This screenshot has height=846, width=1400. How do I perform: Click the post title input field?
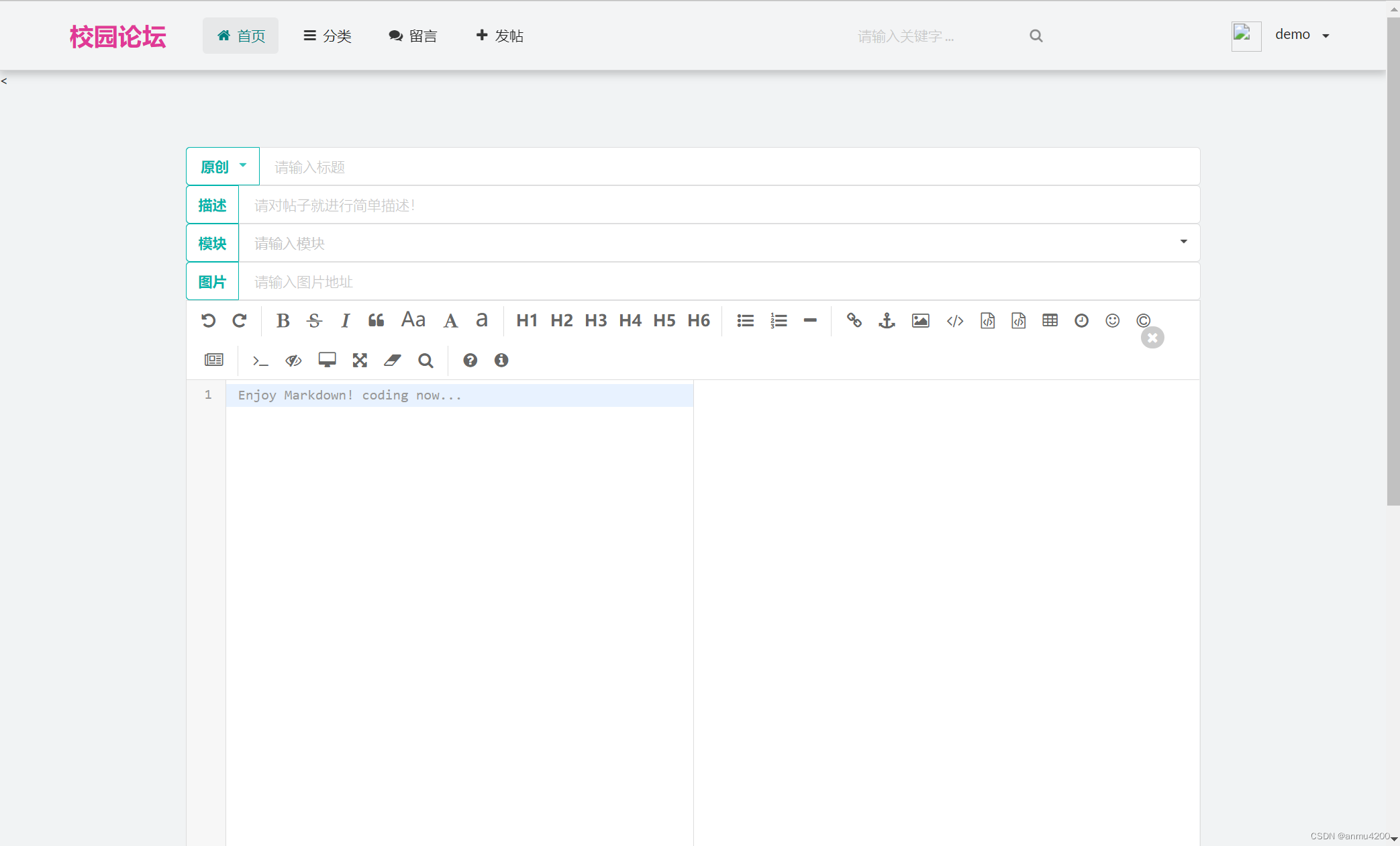[x=730, y=167]
